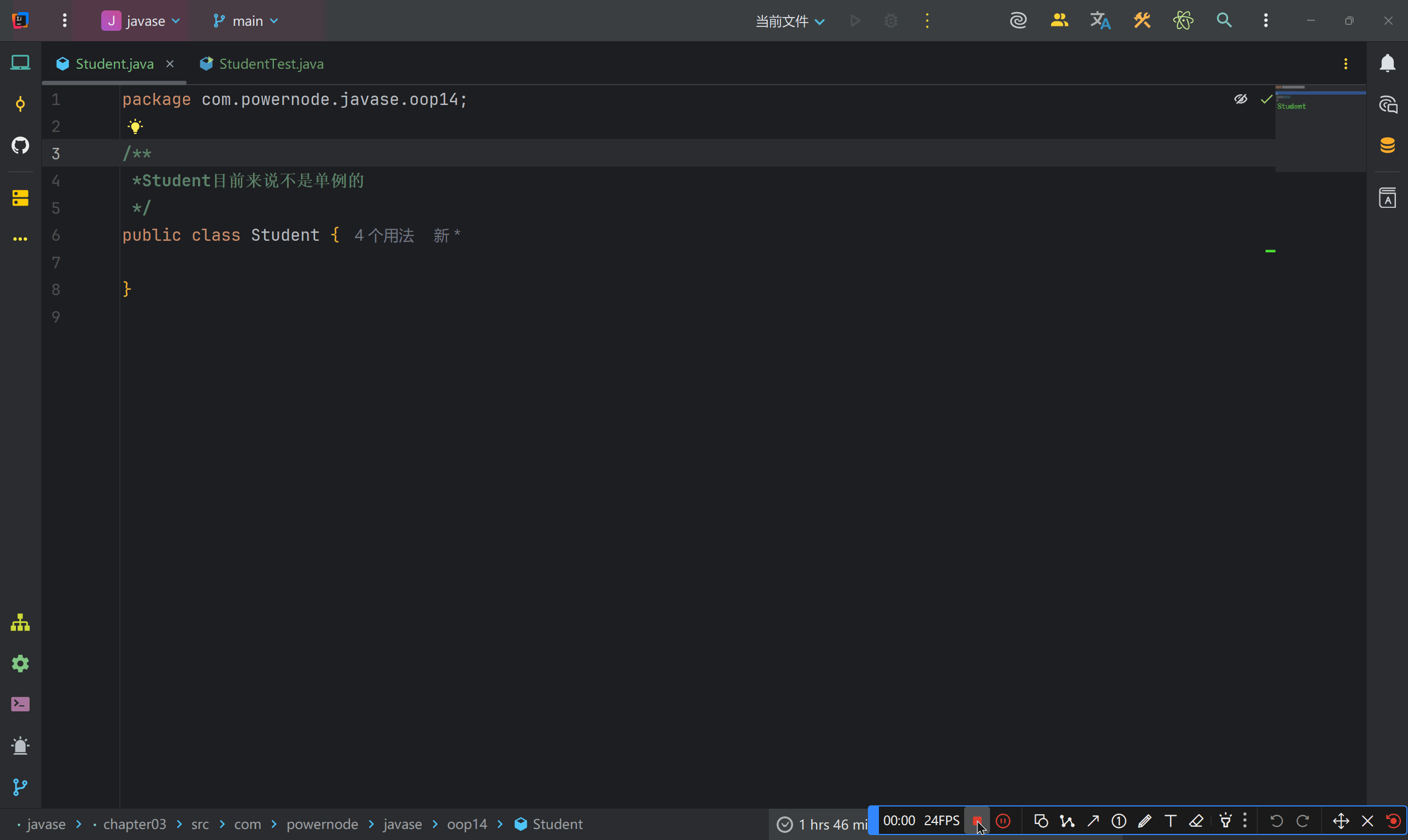Toggle the reader mode eye icon

click(1240, 100)
